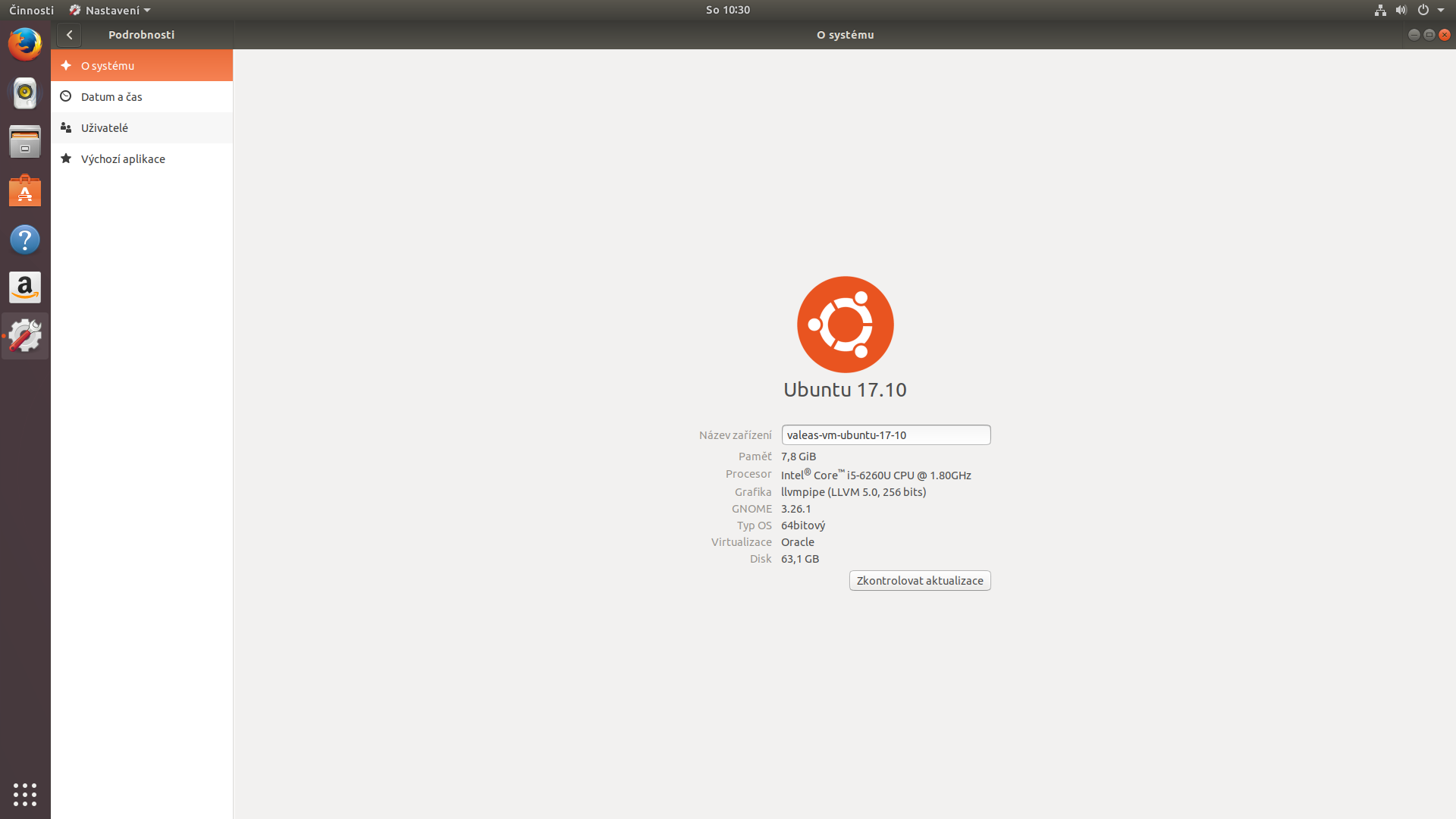Click Zkontrolovat aktualizace button
The image size is (1456, 819).
pos(920,580)
